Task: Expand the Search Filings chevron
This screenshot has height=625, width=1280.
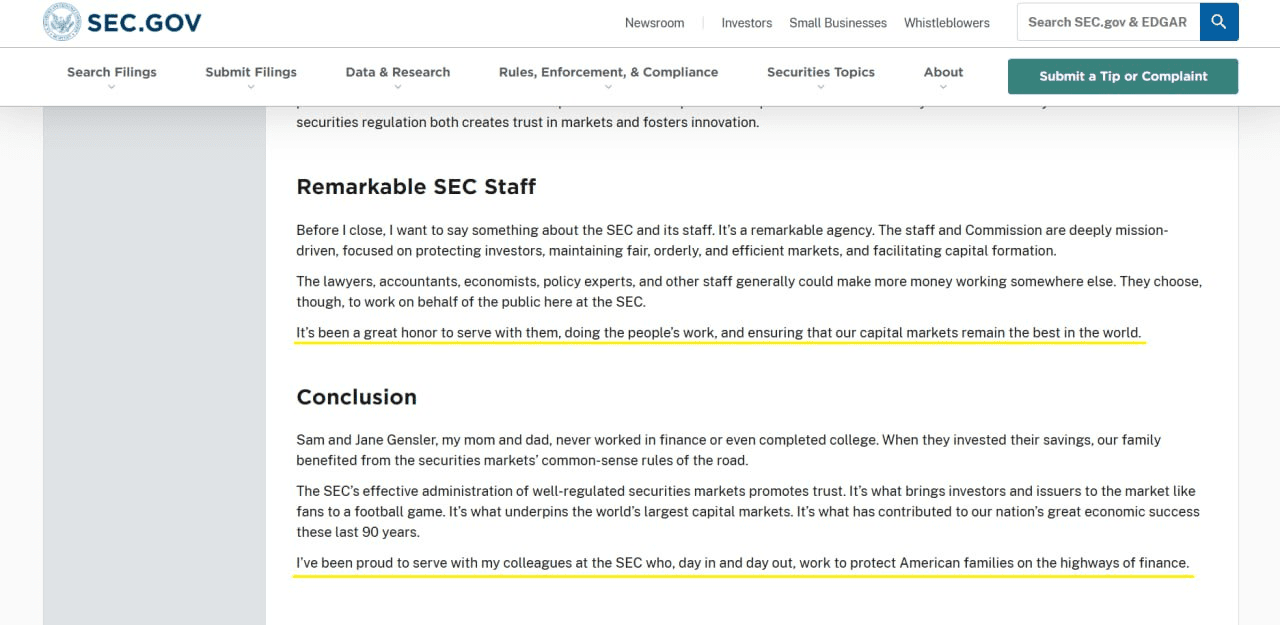Action: pyautogui.click(x=112, y=87)
